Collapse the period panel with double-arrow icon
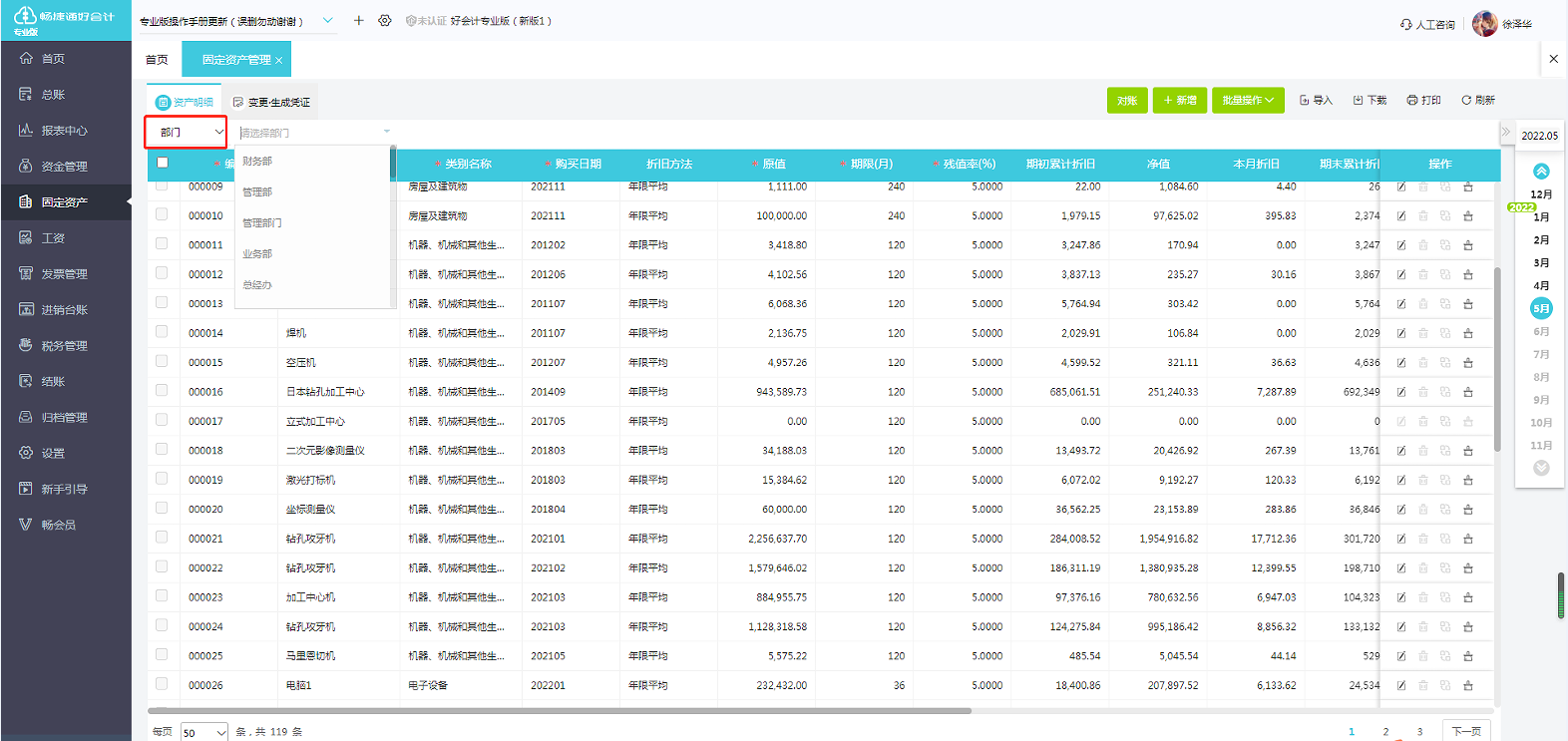Screen dimensions: 1568x741 click(x=1505, y=132)
